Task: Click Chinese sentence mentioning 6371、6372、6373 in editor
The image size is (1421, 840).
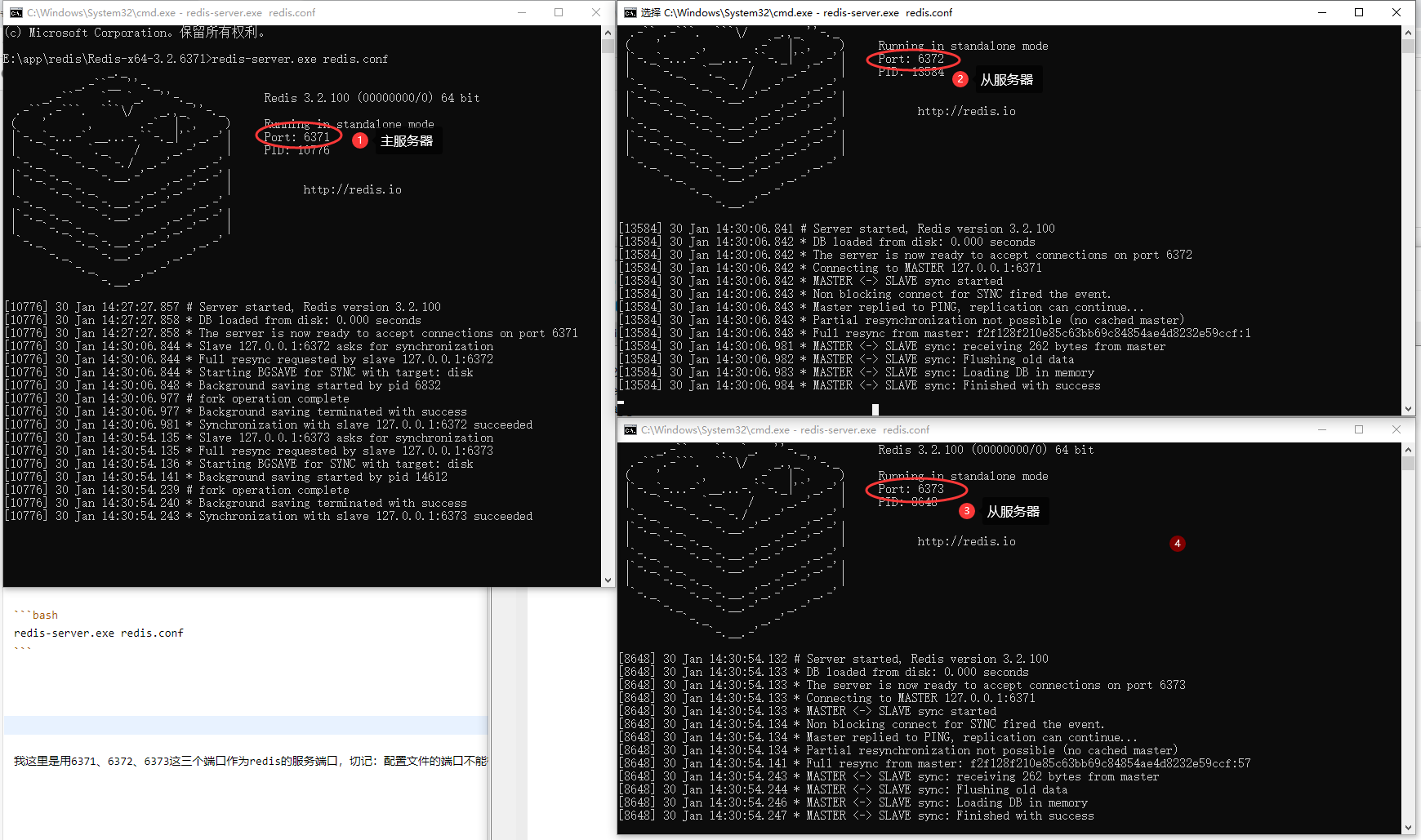Action: (250, 761)
